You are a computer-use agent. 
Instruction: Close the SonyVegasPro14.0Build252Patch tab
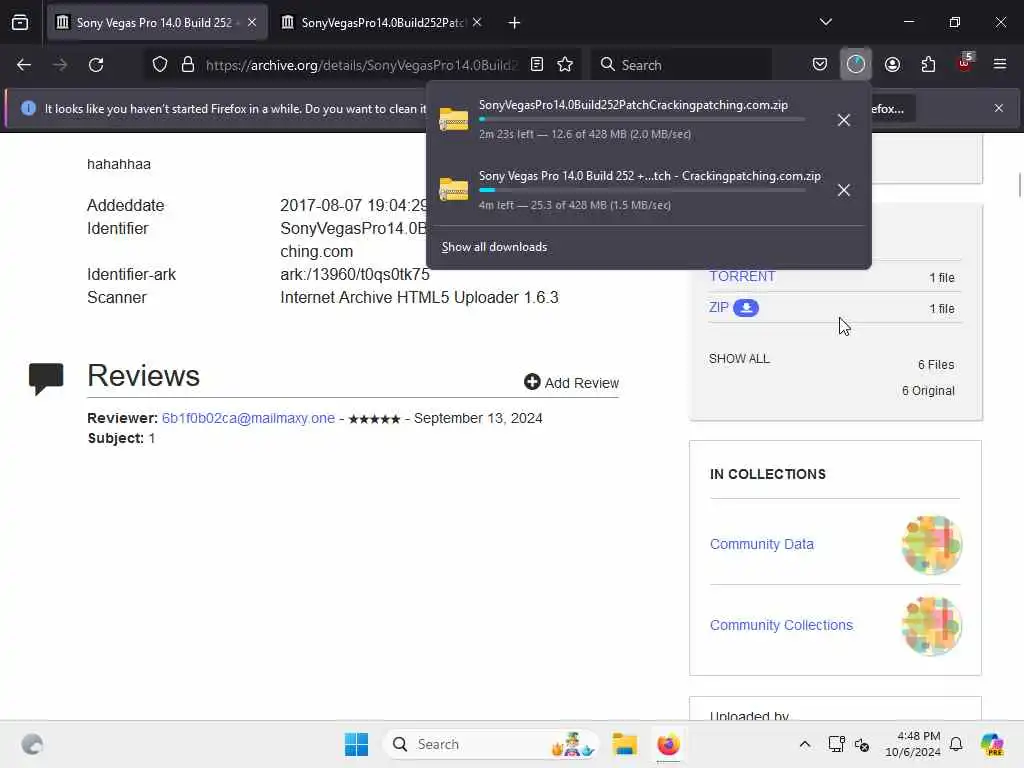click(x=477, y=23)
